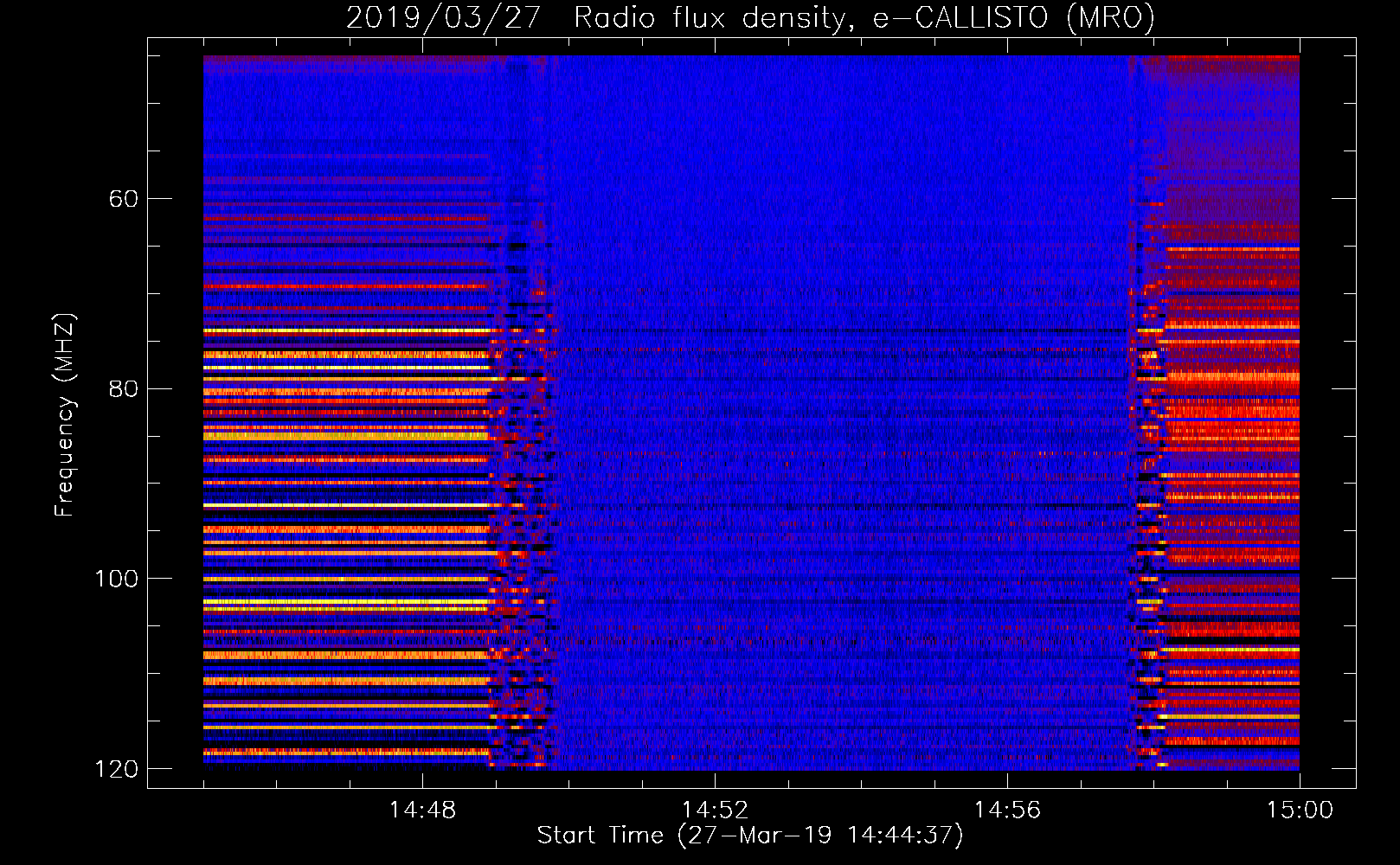Click the "Start Time (27-Mar-19 14:44:37)" label
The height and width of the screenshot is (865, 1400).
(x=750, y=836)
